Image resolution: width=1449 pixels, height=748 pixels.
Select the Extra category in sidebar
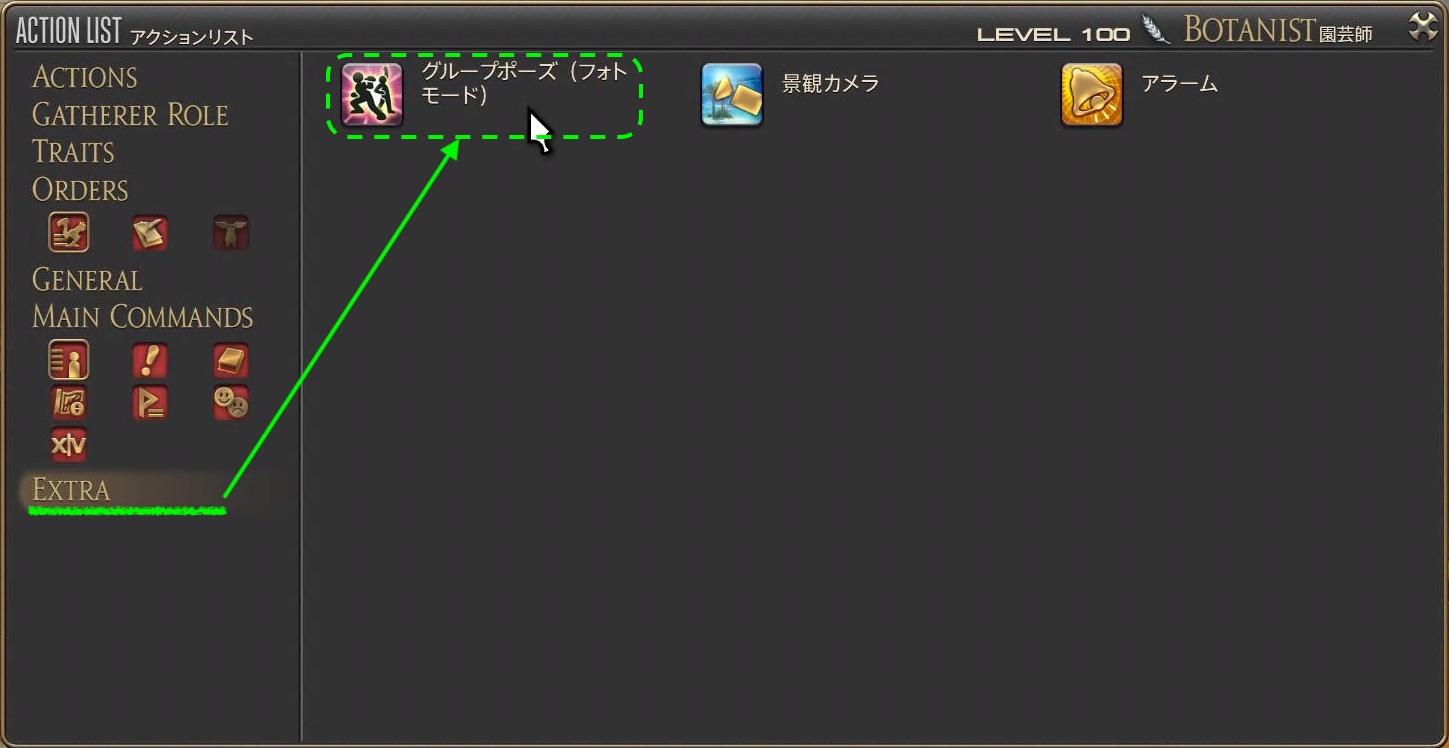71,490
